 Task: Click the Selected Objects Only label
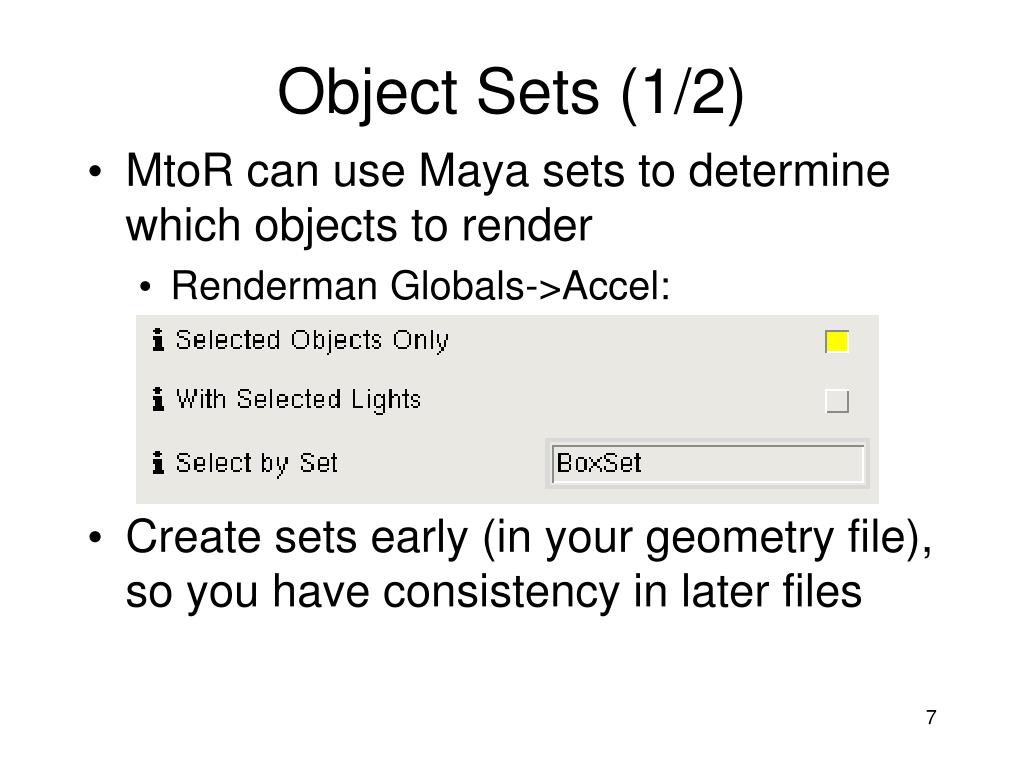pos(312,340)
